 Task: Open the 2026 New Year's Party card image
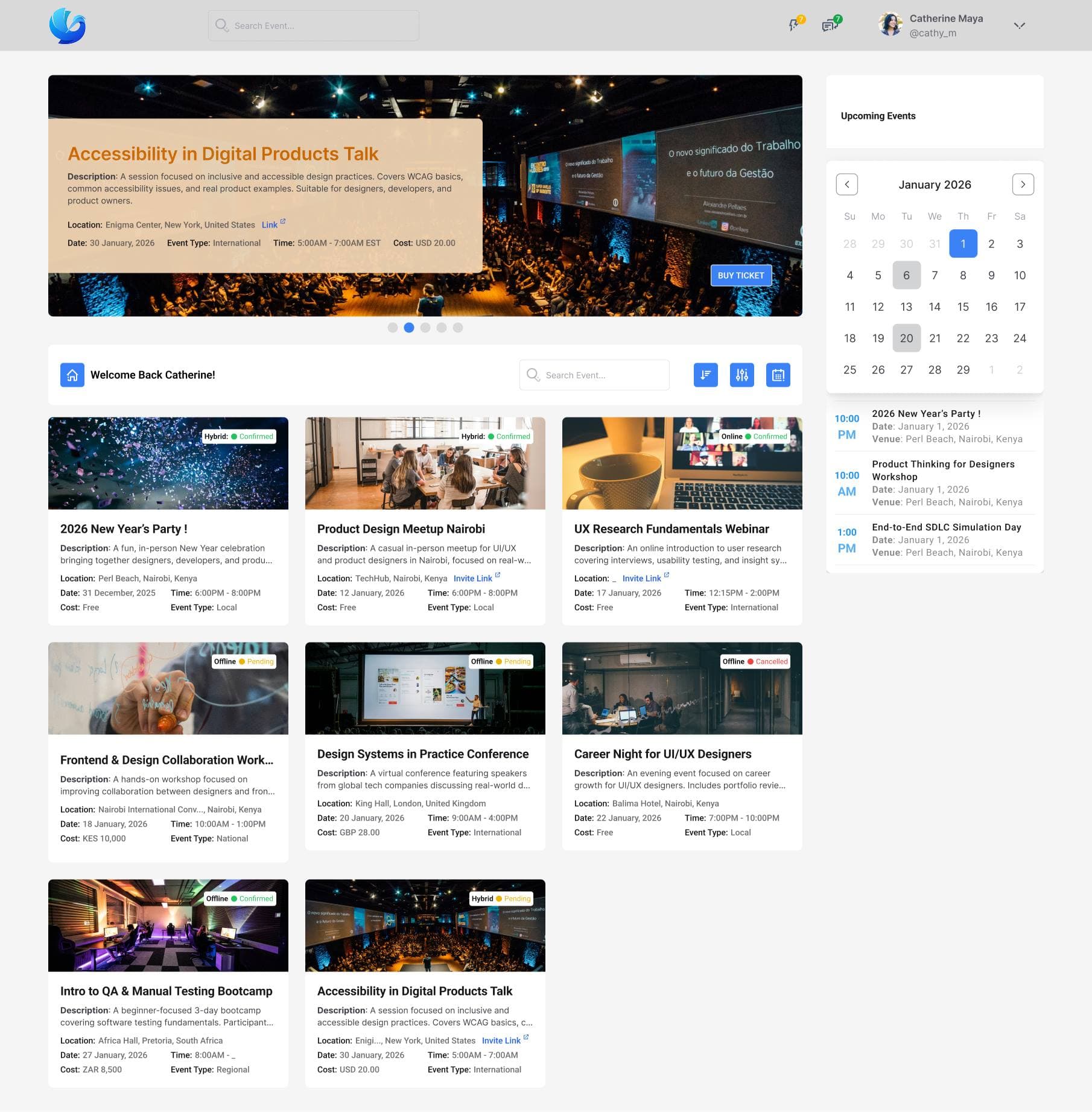pos(168,463)
